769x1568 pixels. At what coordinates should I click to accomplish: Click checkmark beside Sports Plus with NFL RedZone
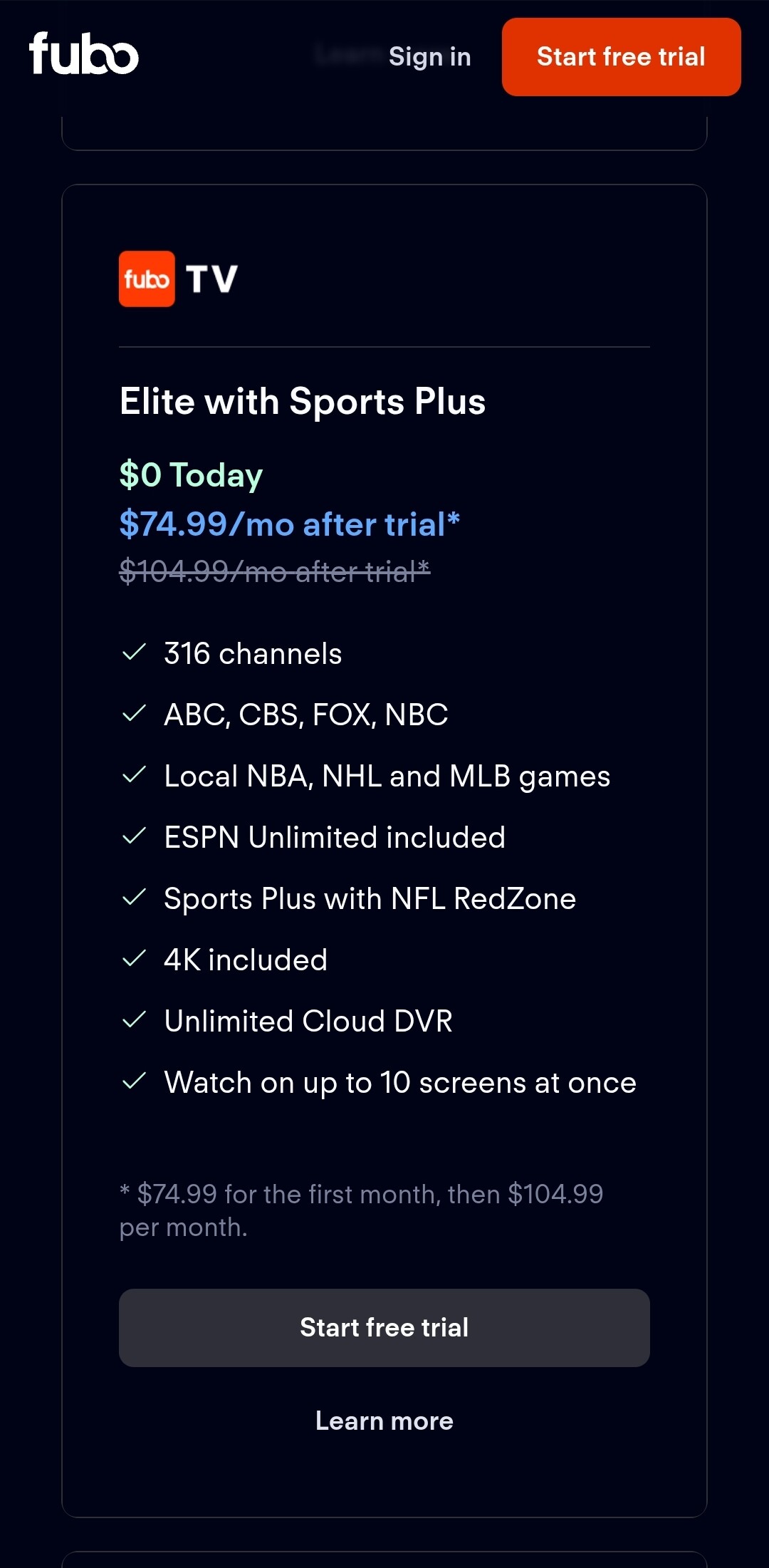134,898
